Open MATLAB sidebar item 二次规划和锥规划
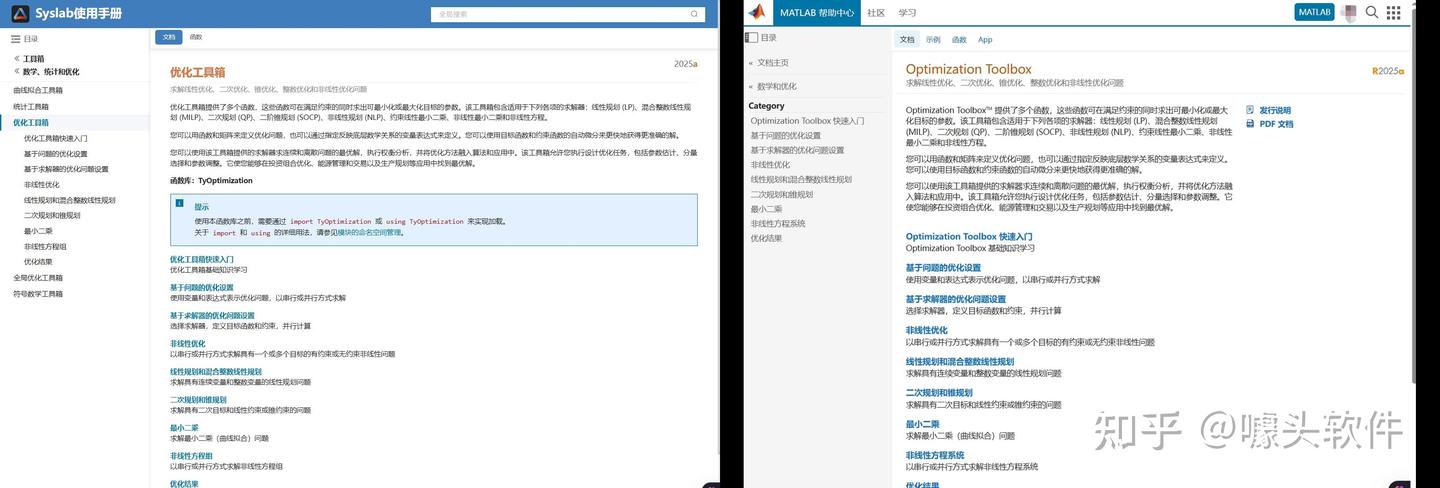1440x488 pixels. tap(782, 194)
